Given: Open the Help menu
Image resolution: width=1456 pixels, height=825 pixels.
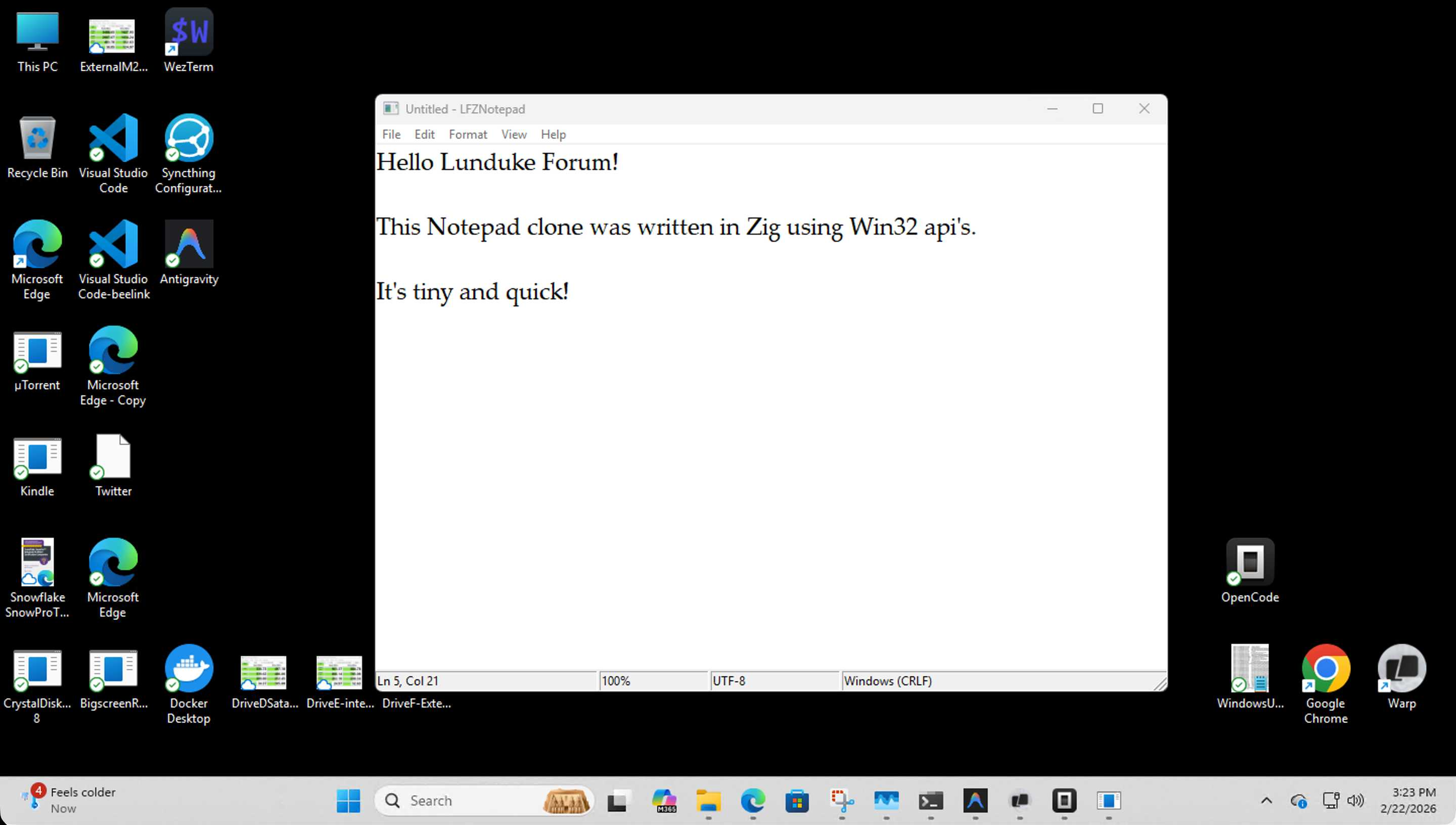Looking at the screenshot, I should [553, 134].
